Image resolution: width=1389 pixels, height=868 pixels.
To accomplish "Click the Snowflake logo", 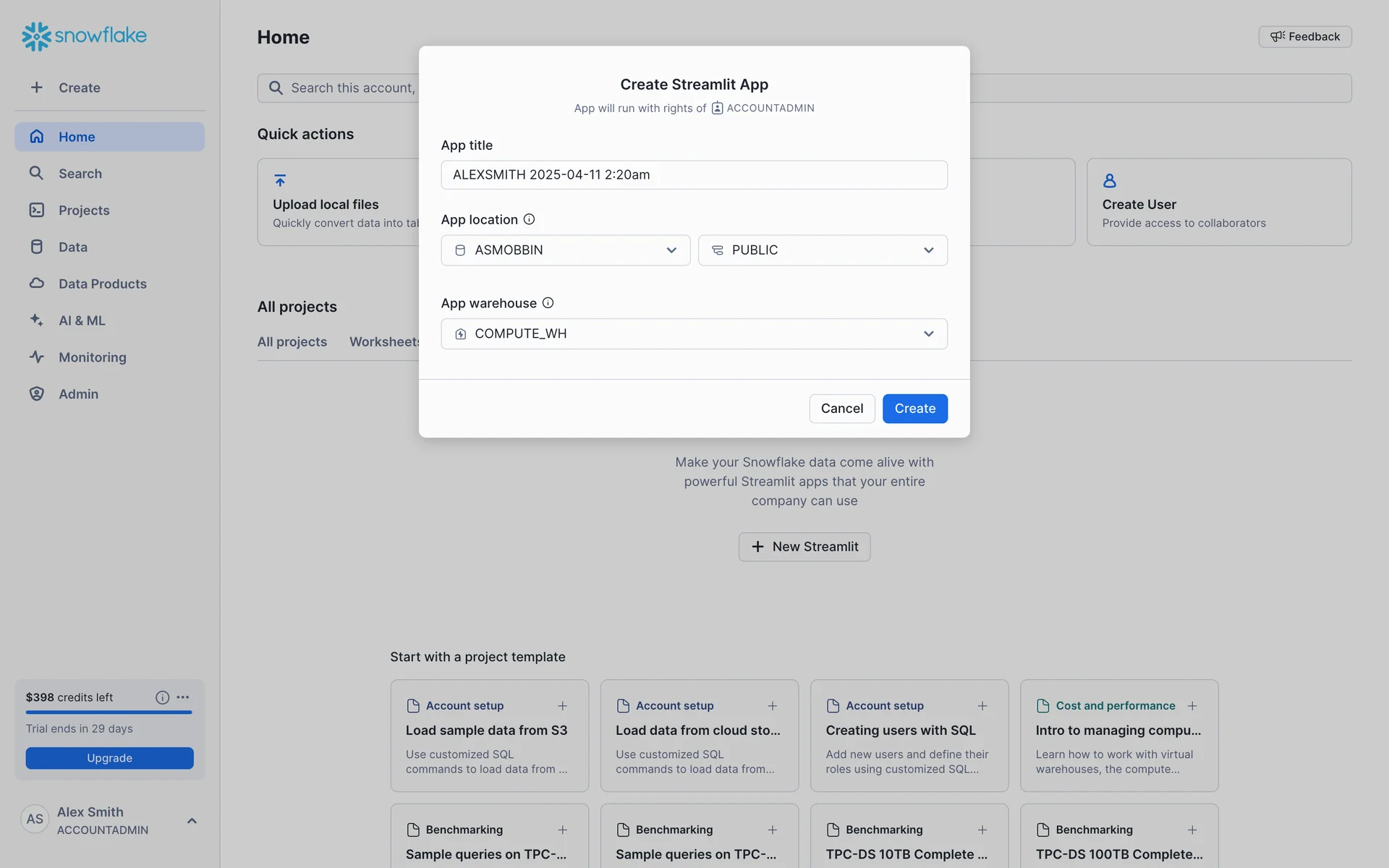I will click(84, 35).
